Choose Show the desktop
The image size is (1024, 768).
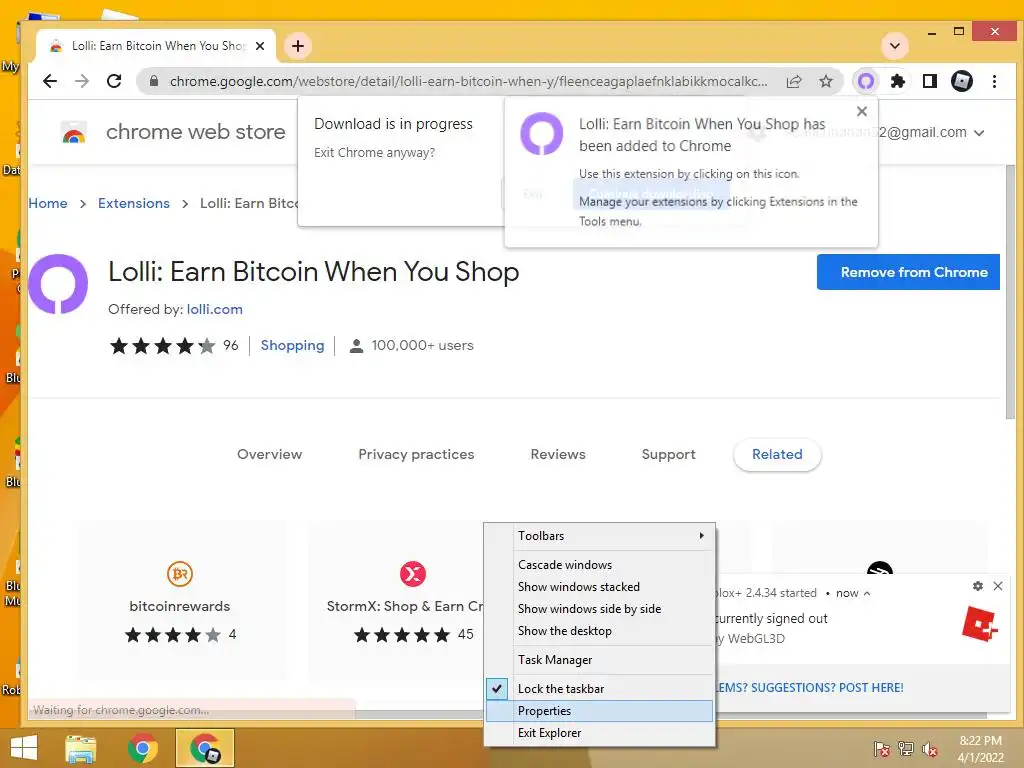tap(600, 631)
